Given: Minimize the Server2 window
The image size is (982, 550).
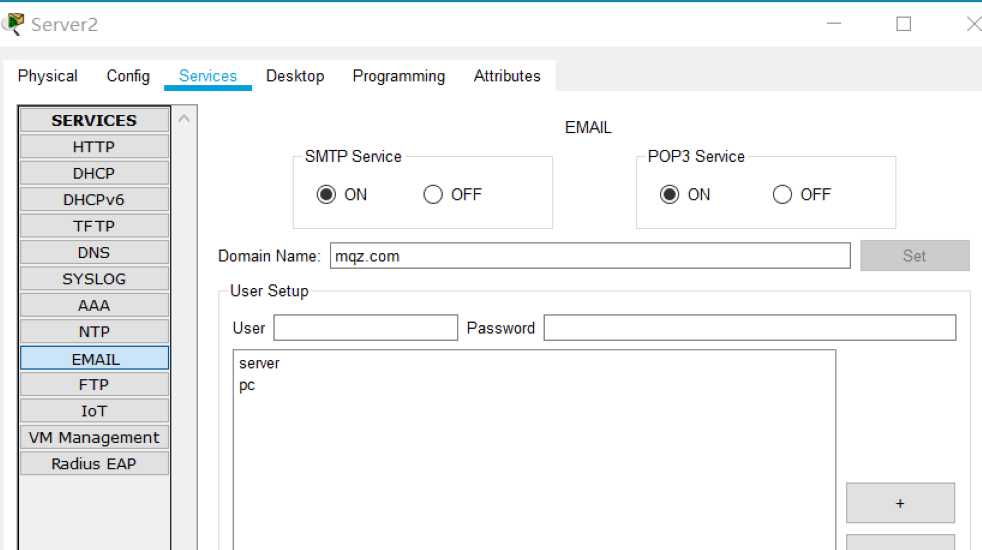Looking at the screenshot, I should pos(834,24).
